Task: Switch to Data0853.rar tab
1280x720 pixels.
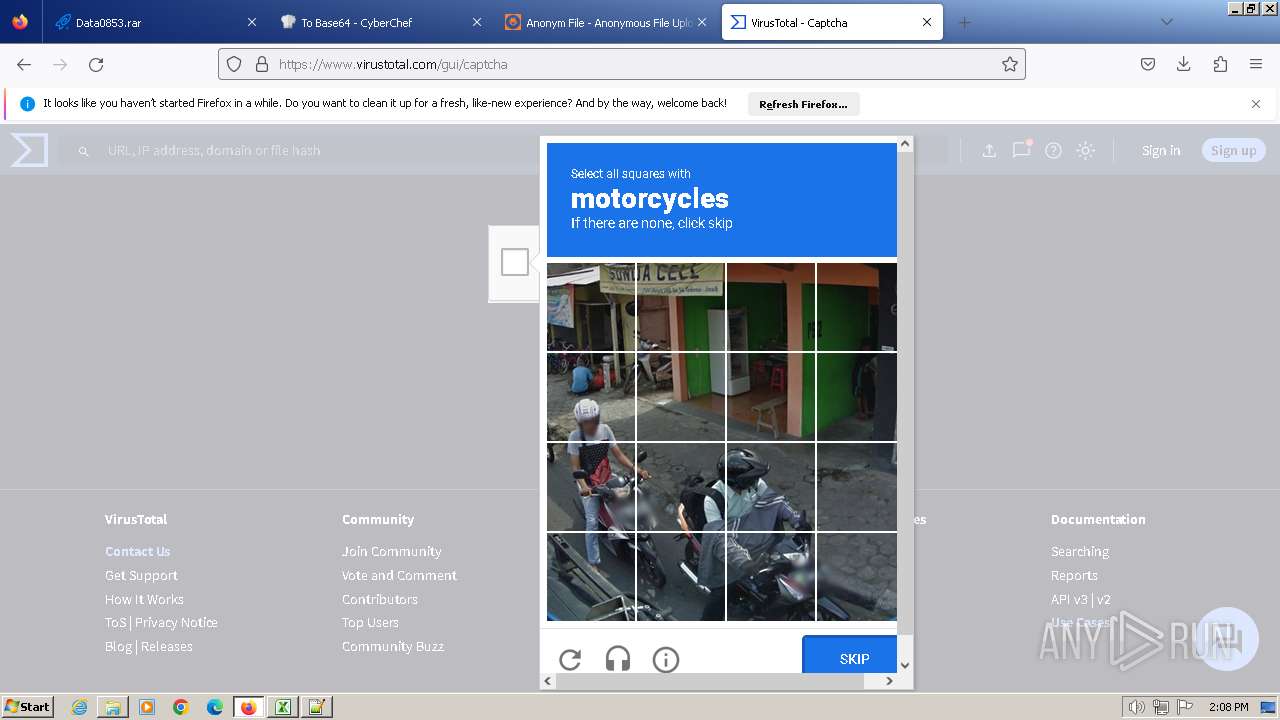Action: click(x=155, y=22)
